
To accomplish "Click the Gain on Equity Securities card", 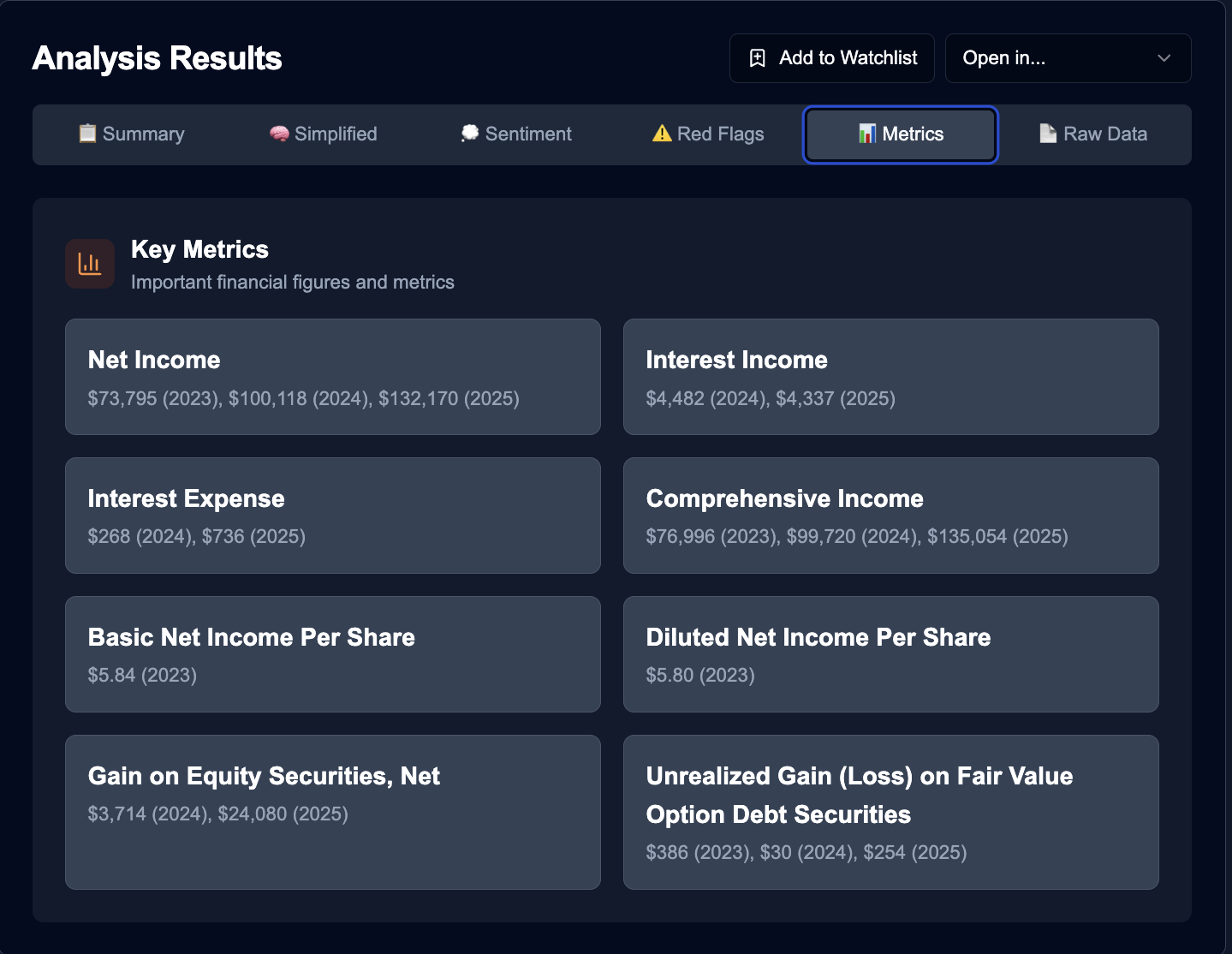I will (332, 812).
